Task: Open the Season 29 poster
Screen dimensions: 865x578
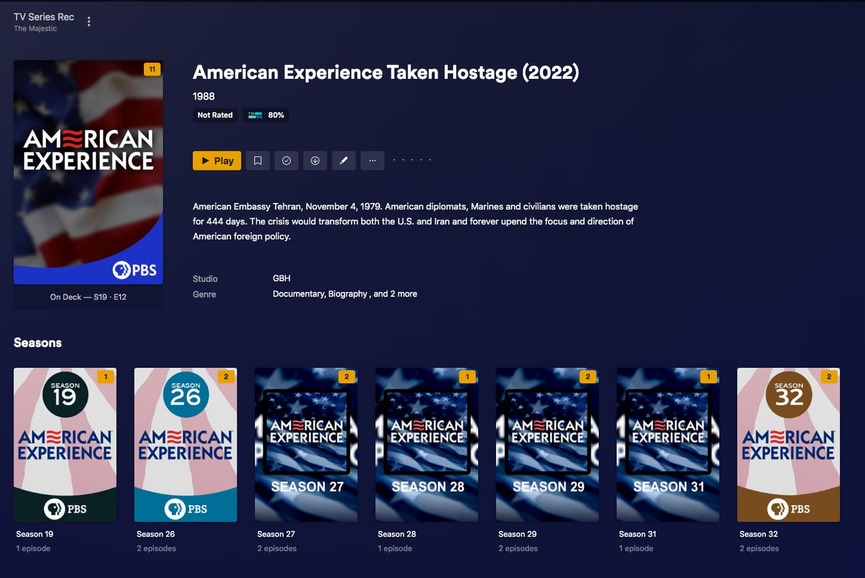Action: click(547, 445)
